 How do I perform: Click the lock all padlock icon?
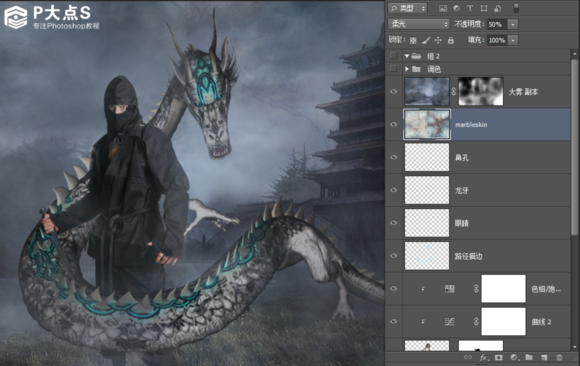click(451, 40)
